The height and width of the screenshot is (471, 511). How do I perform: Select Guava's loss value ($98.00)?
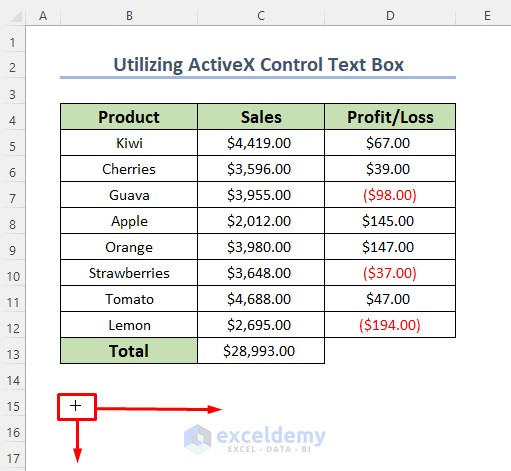[390, 195]
